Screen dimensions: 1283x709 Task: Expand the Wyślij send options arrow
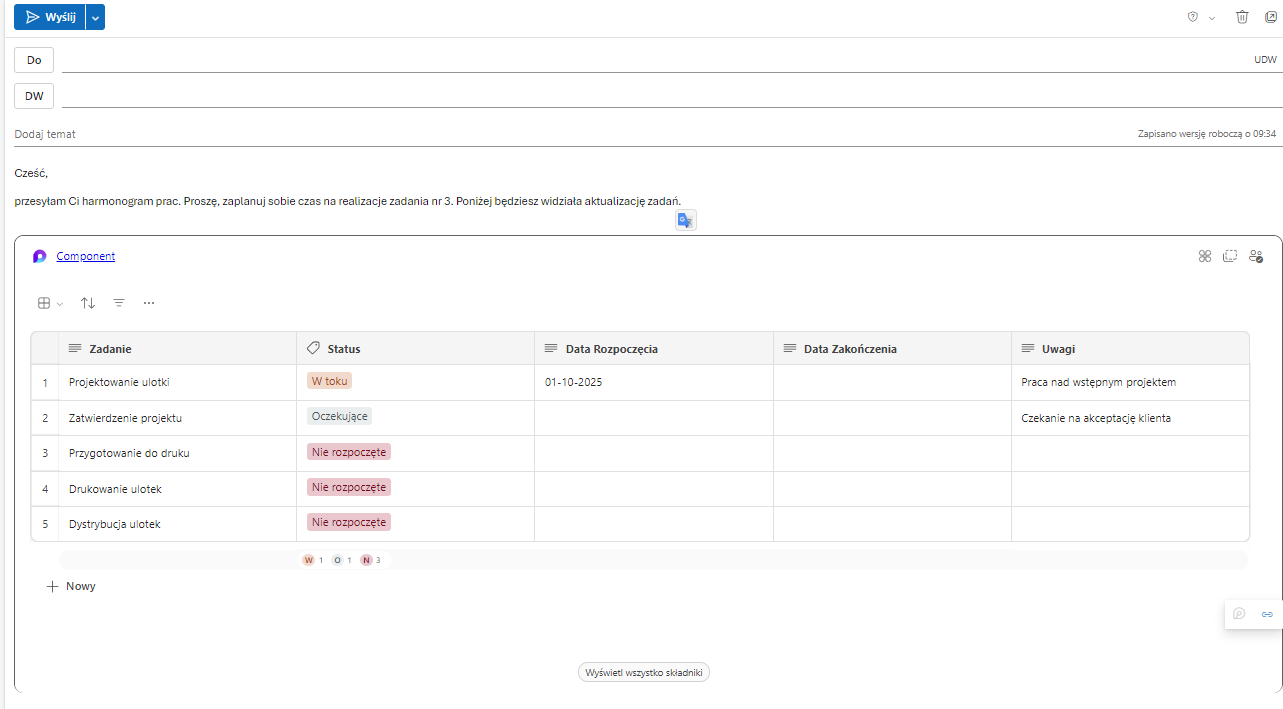coord(95,17)
